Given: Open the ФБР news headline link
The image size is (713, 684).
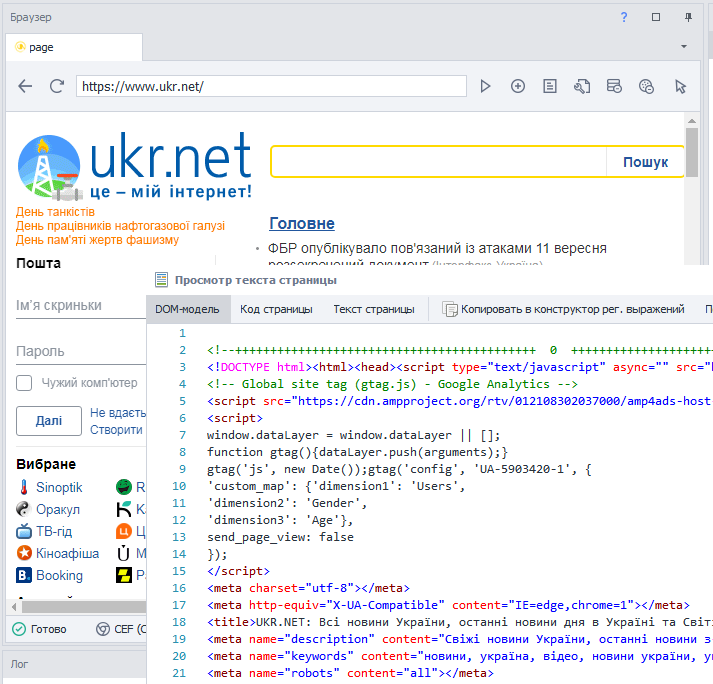Looking at the screenshot, I should [x=437, y=249].
